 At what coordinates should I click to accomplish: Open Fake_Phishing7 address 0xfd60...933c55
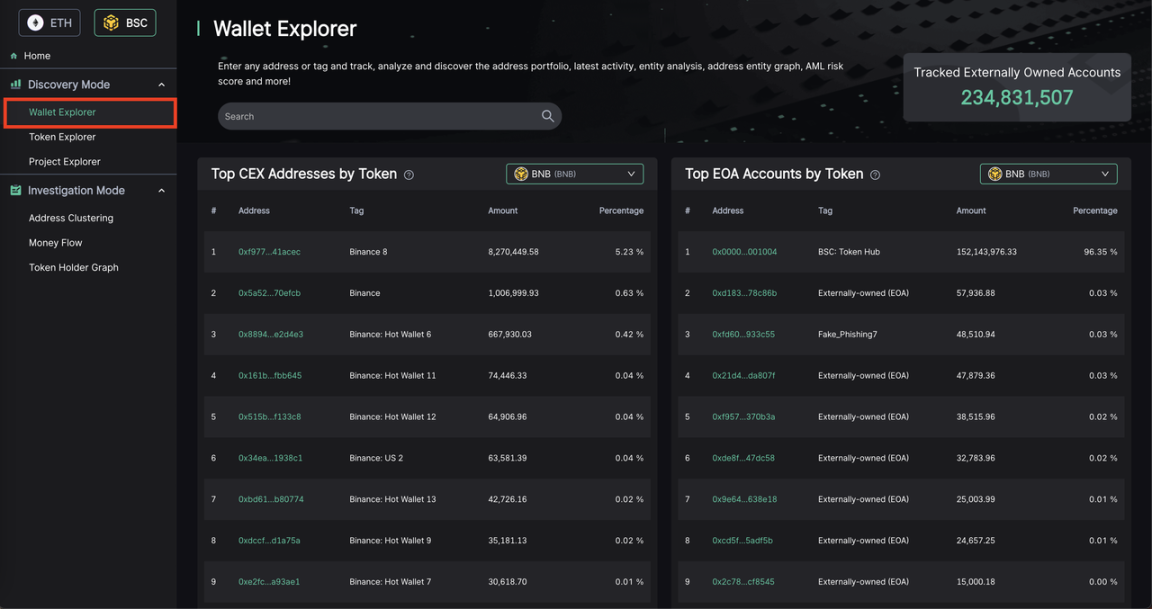[743, 334]
